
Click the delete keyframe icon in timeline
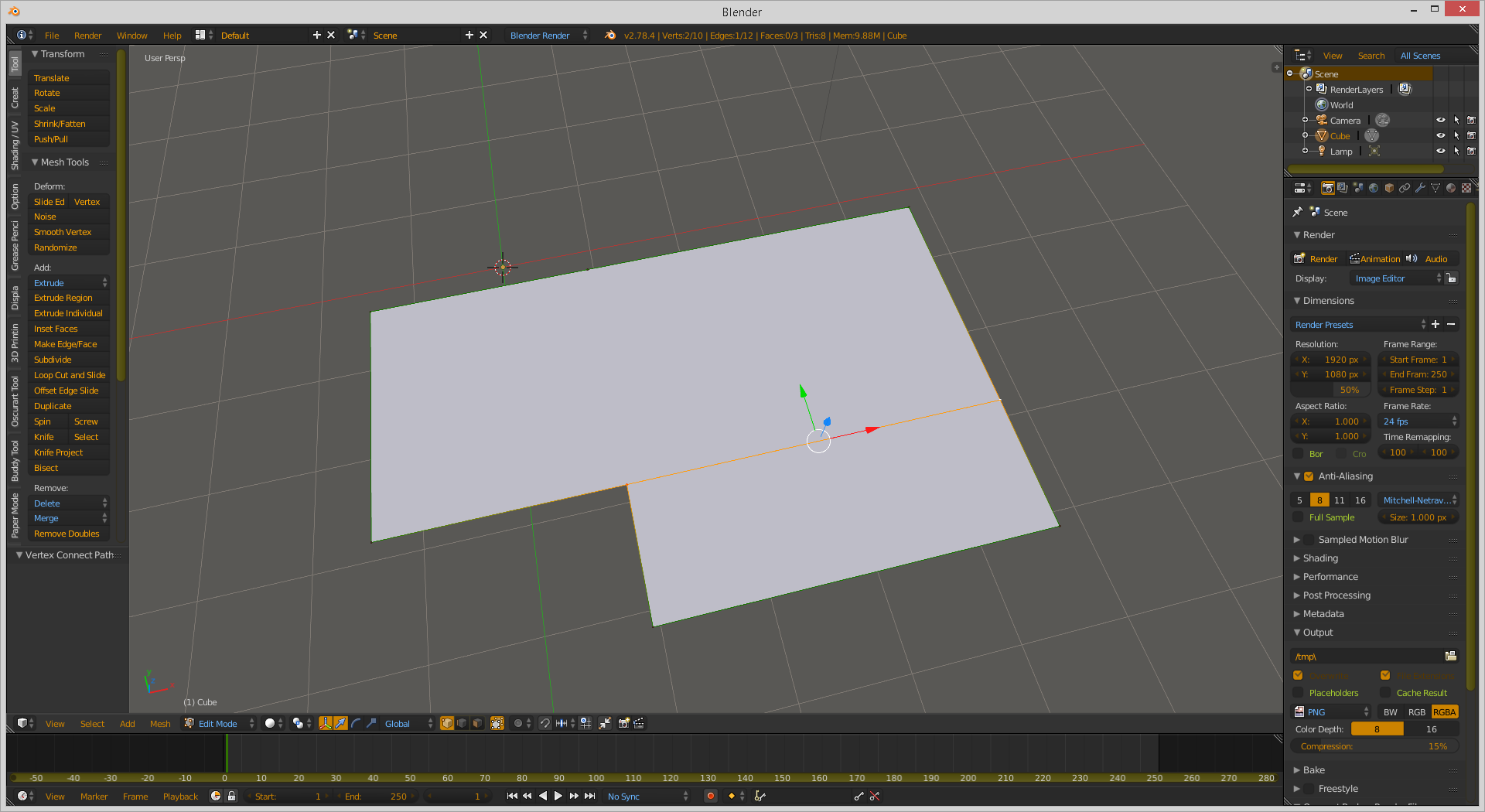point(875,796)
